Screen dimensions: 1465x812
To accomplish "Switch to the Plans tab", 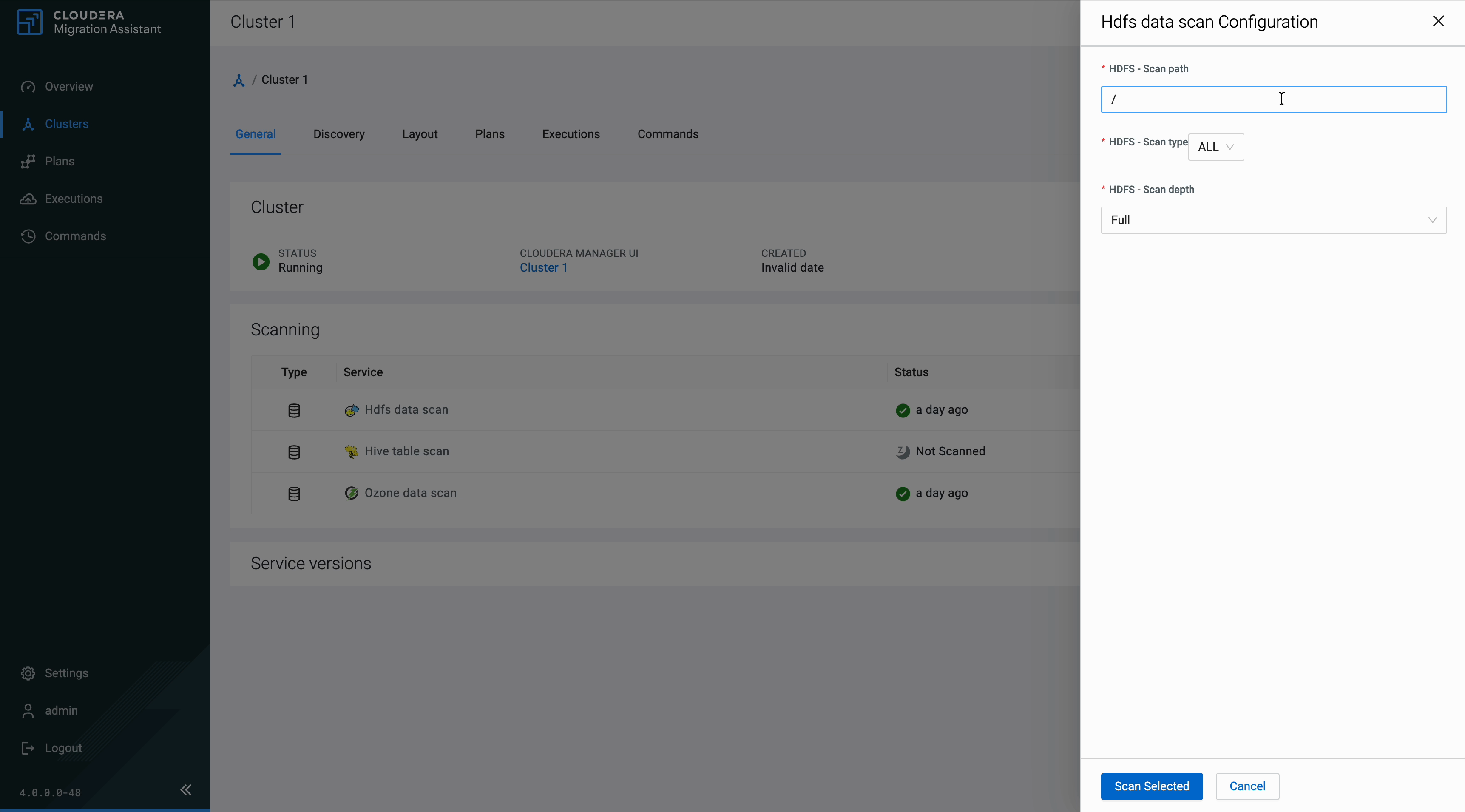I will point(490,134).
